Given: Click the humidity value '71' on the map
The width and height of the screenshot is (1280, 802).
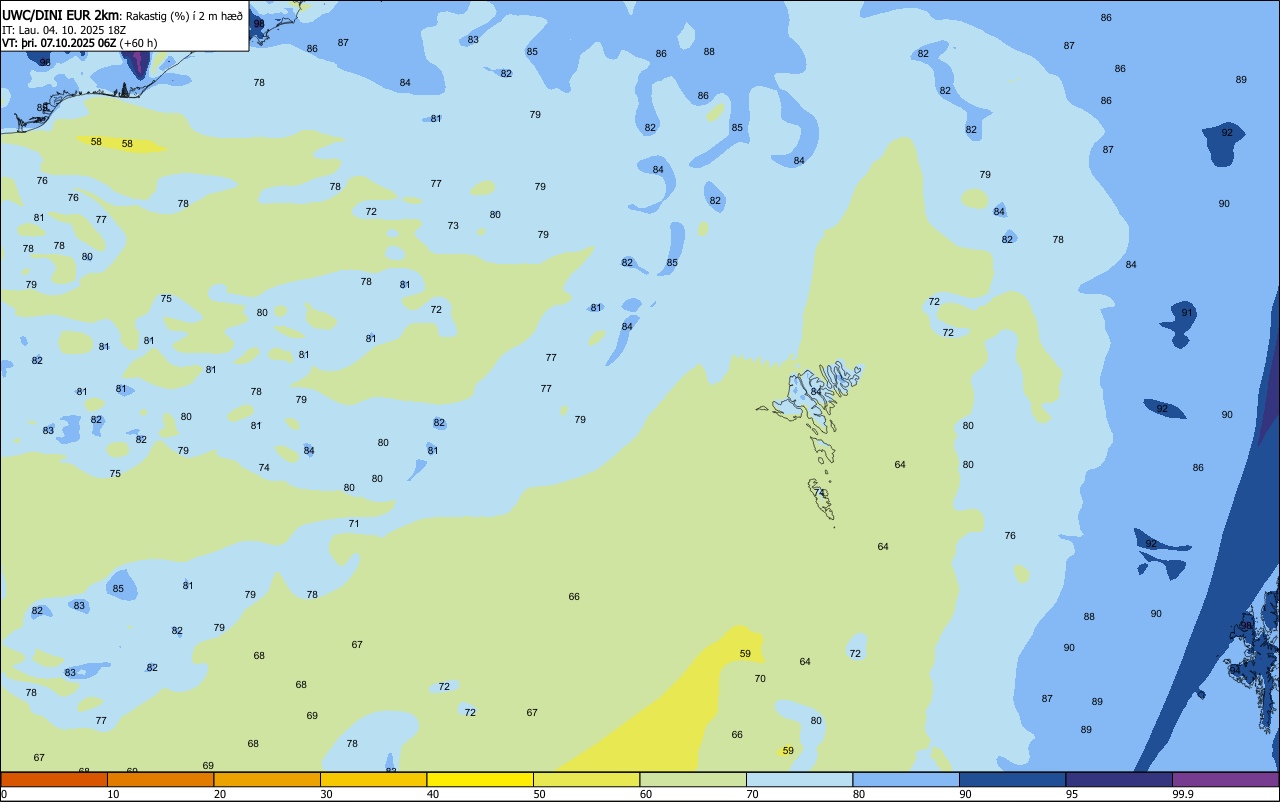Looking at the screenshot, I should (354, 524).
